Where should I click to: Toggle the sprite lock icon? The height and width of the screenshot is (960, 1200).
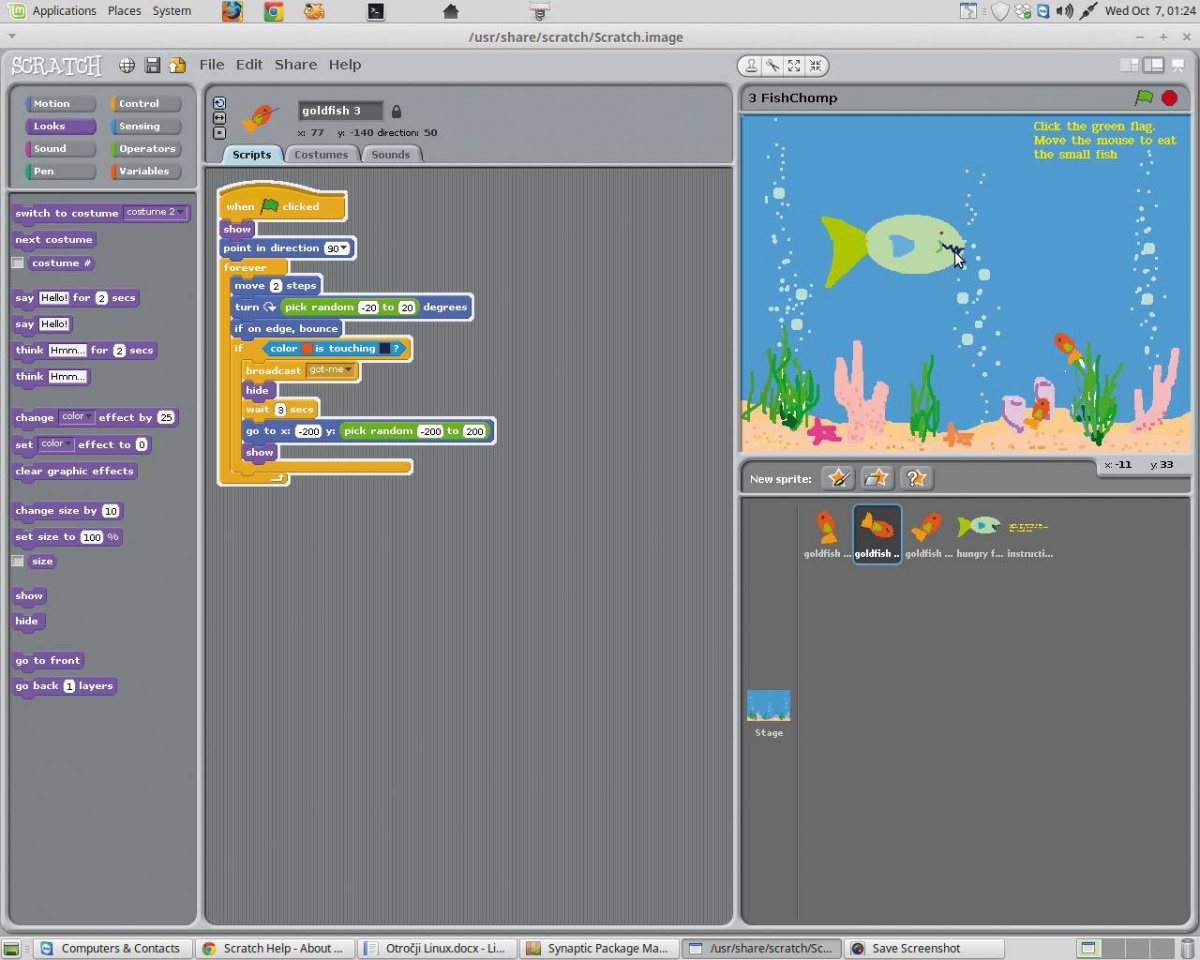pyautogui.click(x=396, y=111)
